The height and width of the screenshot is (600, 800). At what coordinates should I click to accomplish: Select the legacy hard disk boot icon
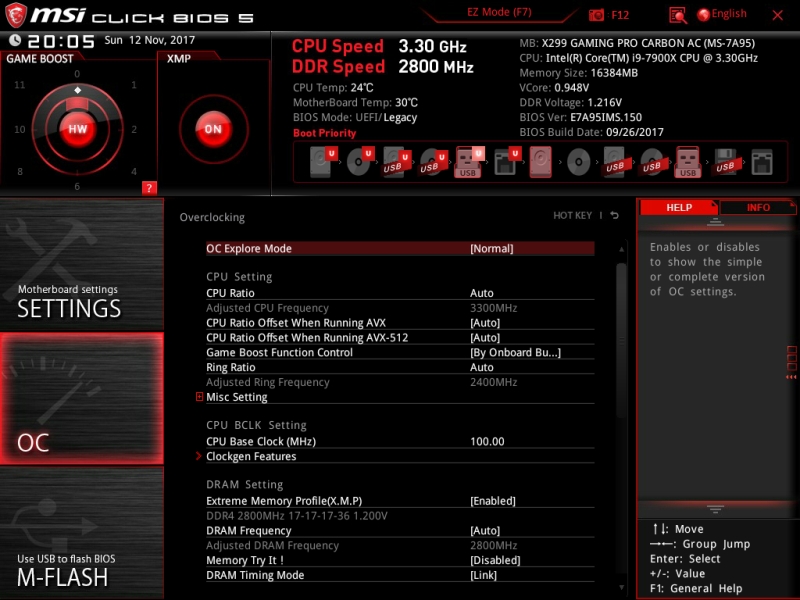(541, 162)
